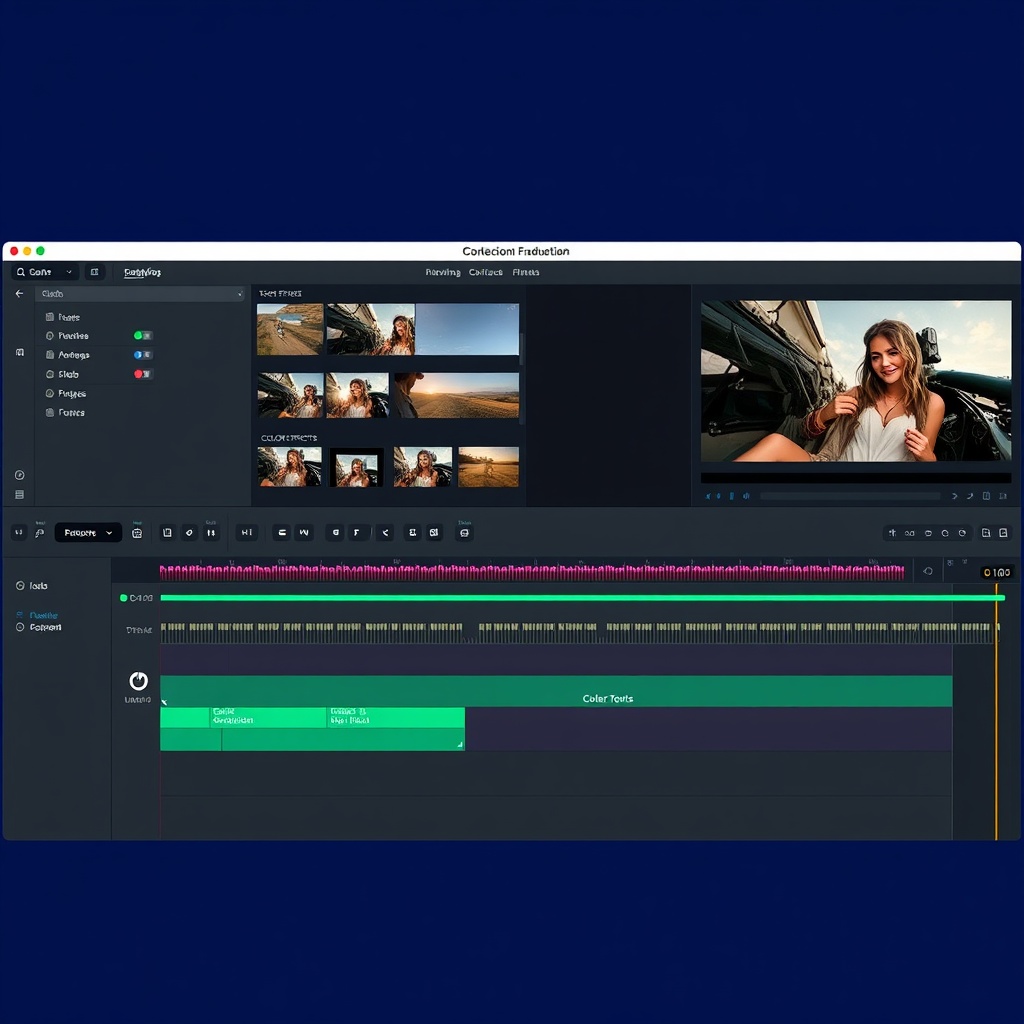The image size is (1024, 1024).
Task: Select the underlined tab in the top bar
Action: point(142,272)
